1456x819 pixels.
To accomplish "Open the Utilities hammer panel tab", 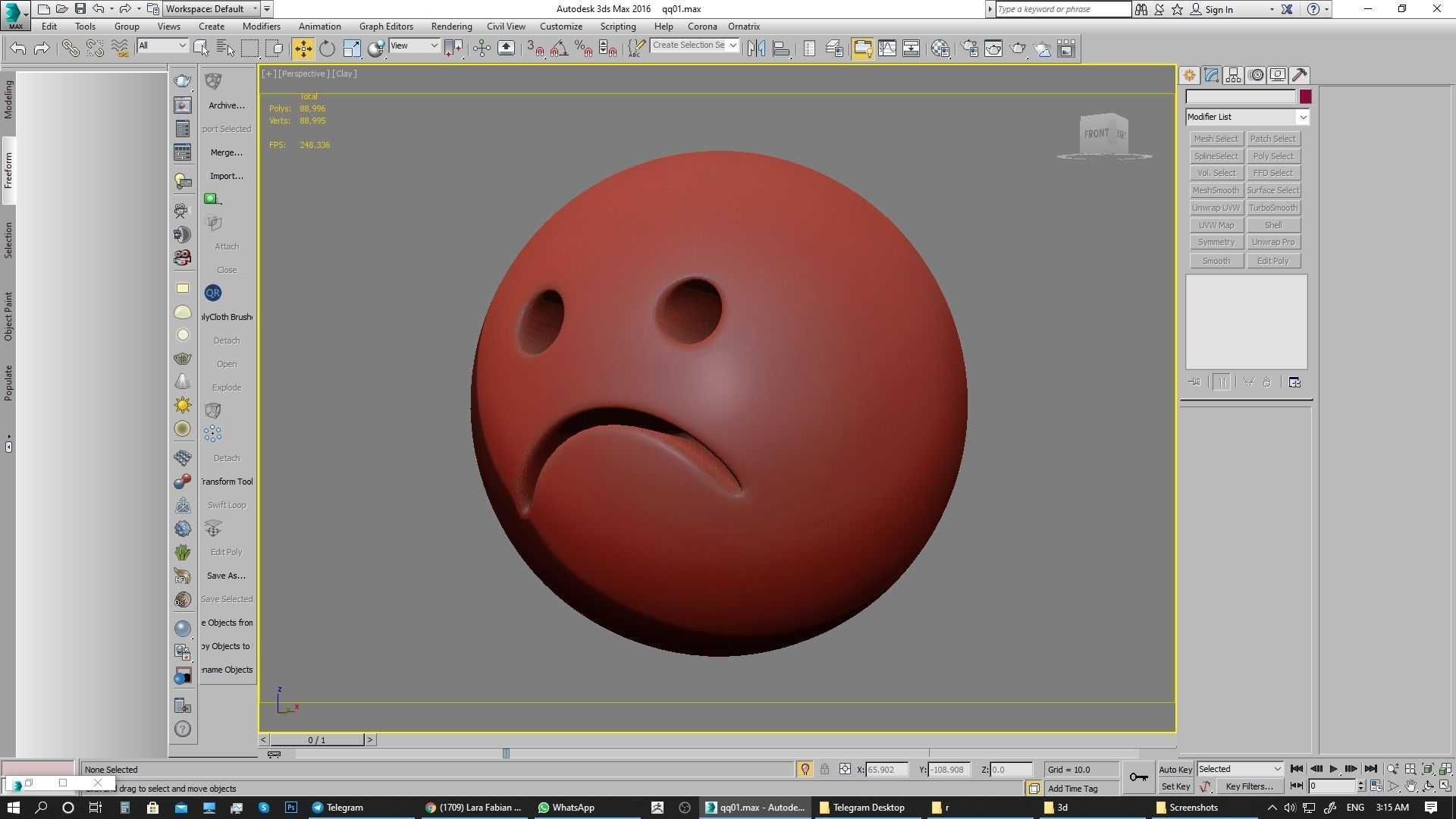I will coord(1300,75).
